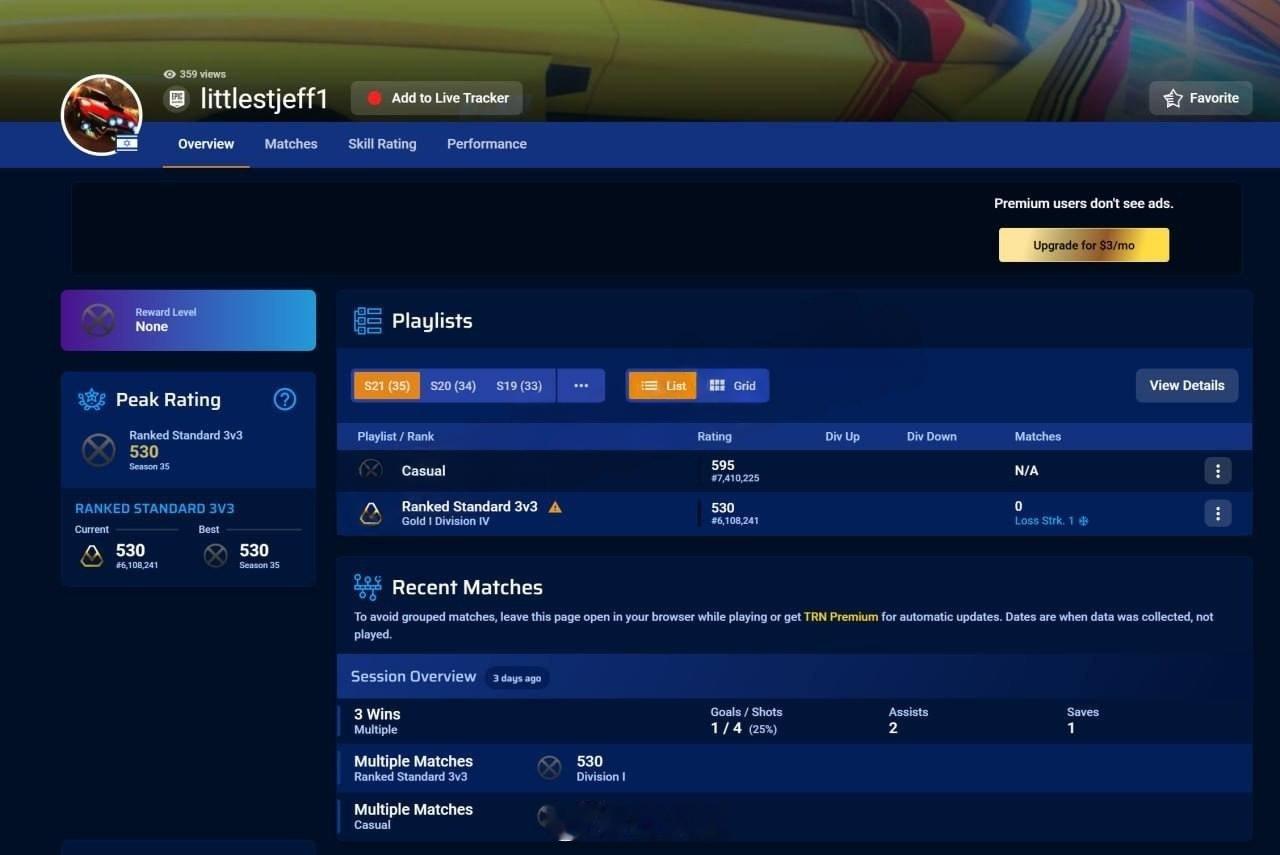The image size is (1280, 855).
Task: Add player to Live Tracker
Action: 437,98
